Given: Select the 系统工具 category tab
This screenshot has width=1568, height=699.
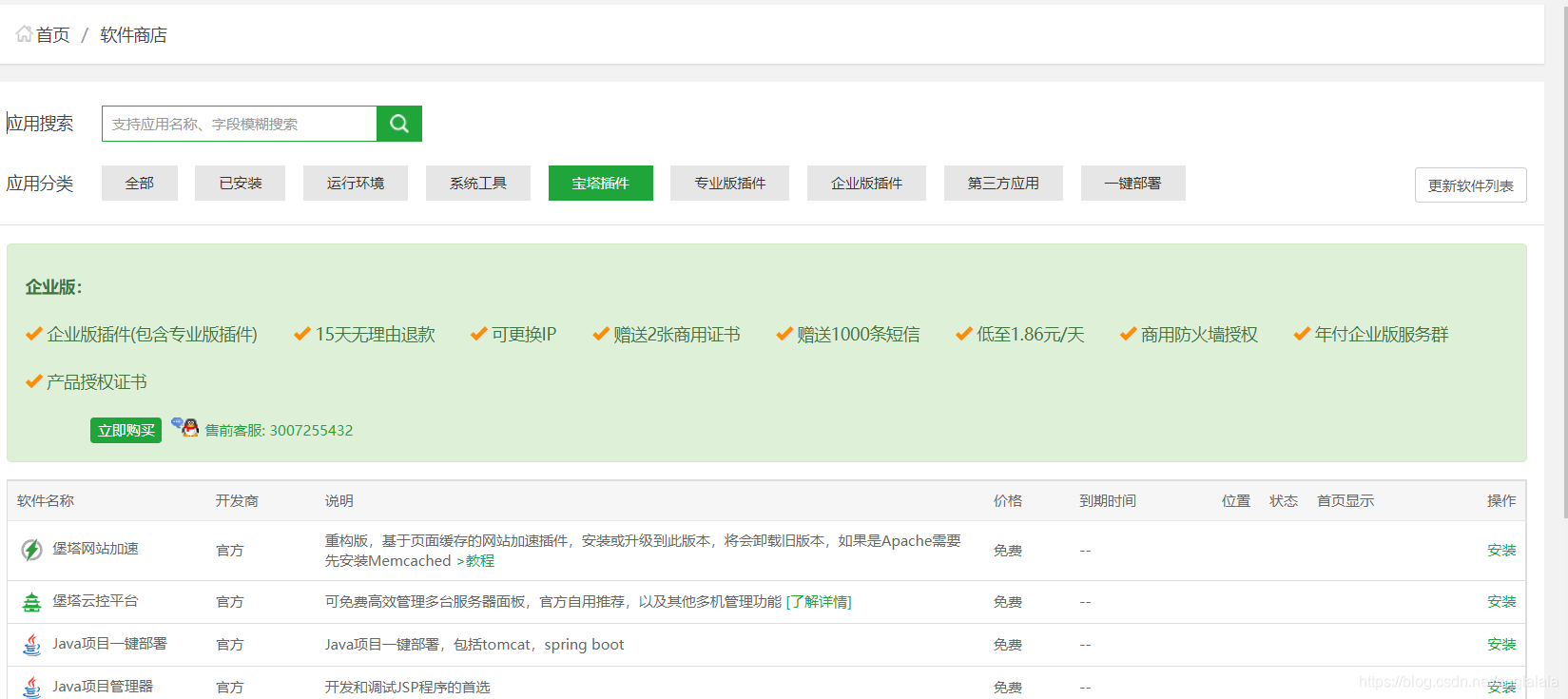Looking at the screenshot, I should pos(478,183).
